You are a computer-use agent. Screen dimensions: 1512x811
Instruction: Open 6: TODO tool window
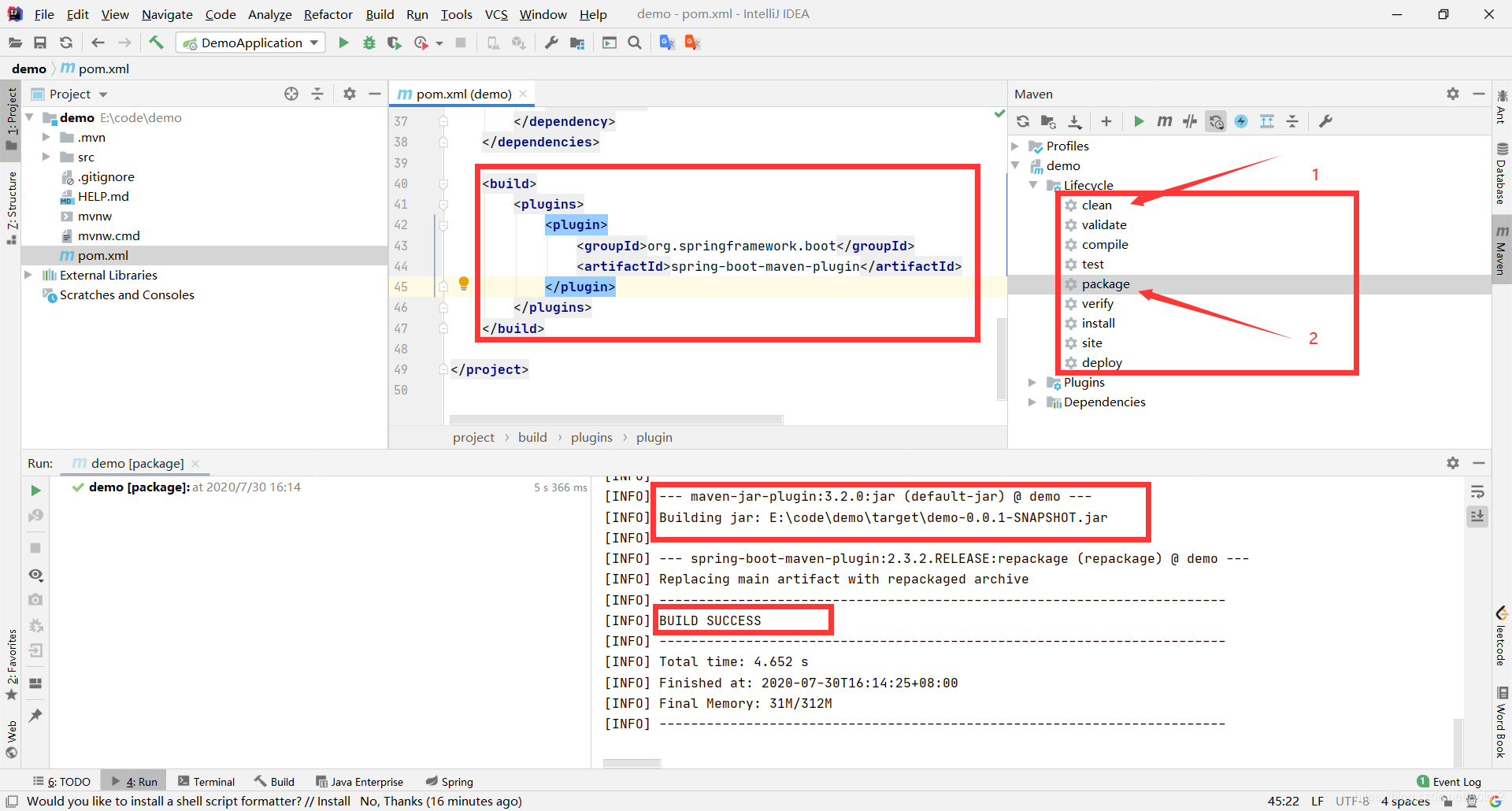(62, 782)
